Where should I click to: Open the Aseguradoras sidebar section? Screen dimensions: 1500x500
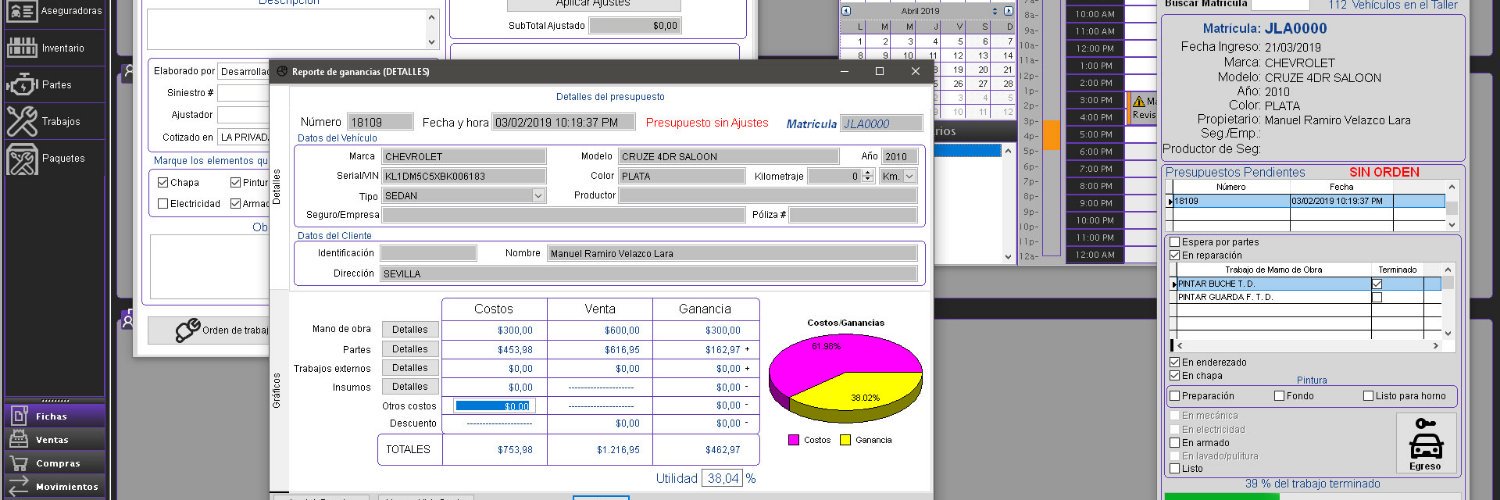(53, 11)
